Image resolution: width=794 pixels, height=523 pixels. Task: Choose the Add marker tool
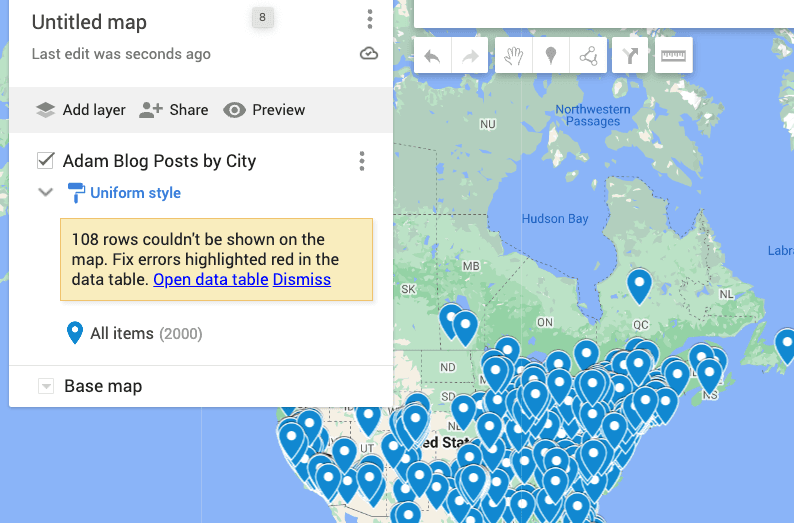point(550,56)
